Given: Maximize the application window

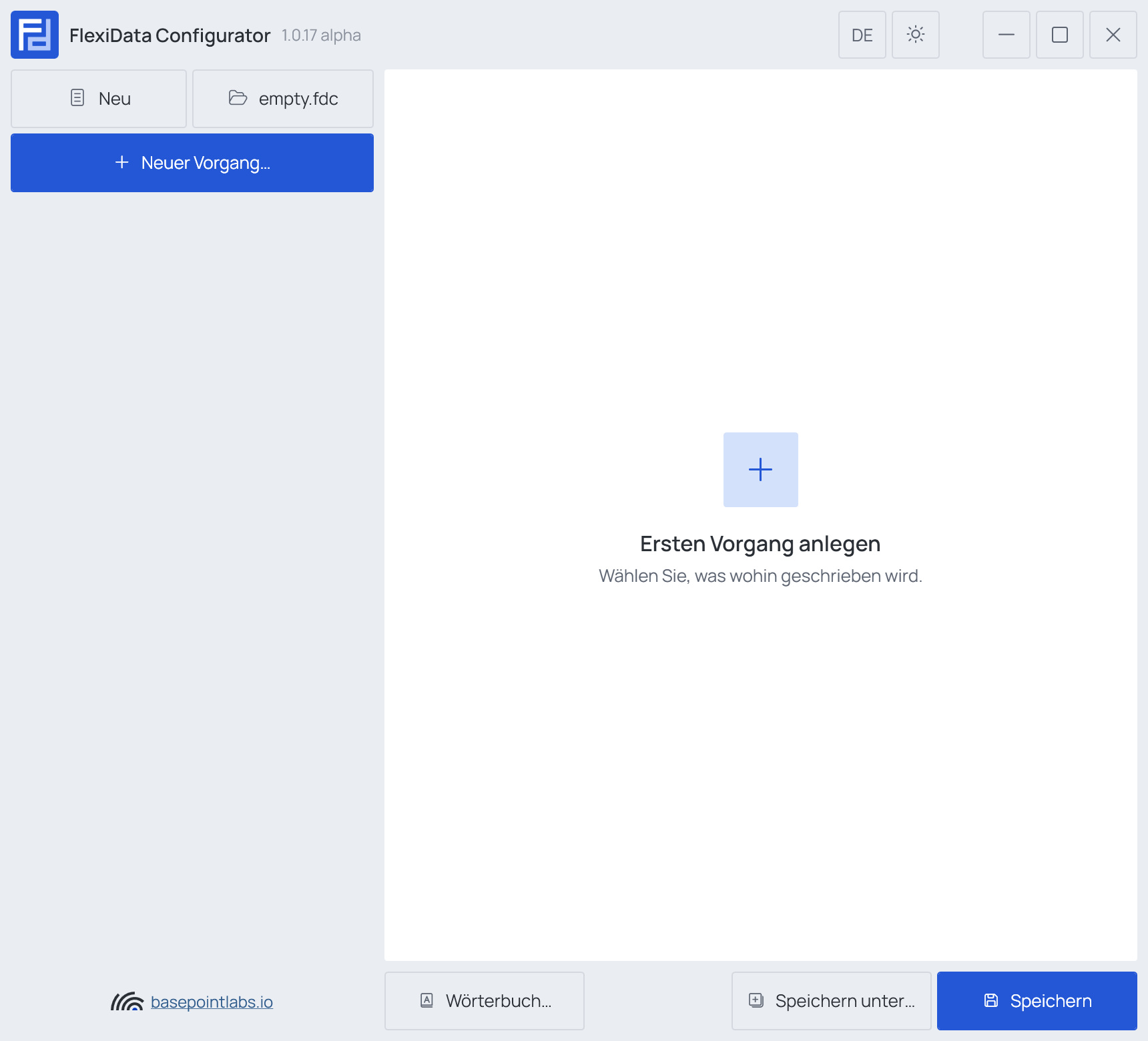Looking at the screenshot, I should coord(1060,35).
